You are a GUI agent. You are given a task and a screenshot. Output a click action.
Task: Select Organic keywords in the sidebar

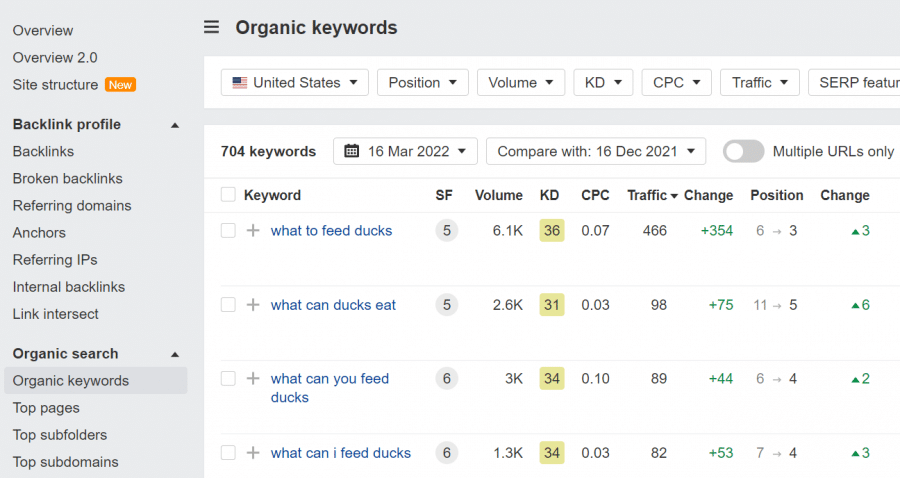(95, 380)
